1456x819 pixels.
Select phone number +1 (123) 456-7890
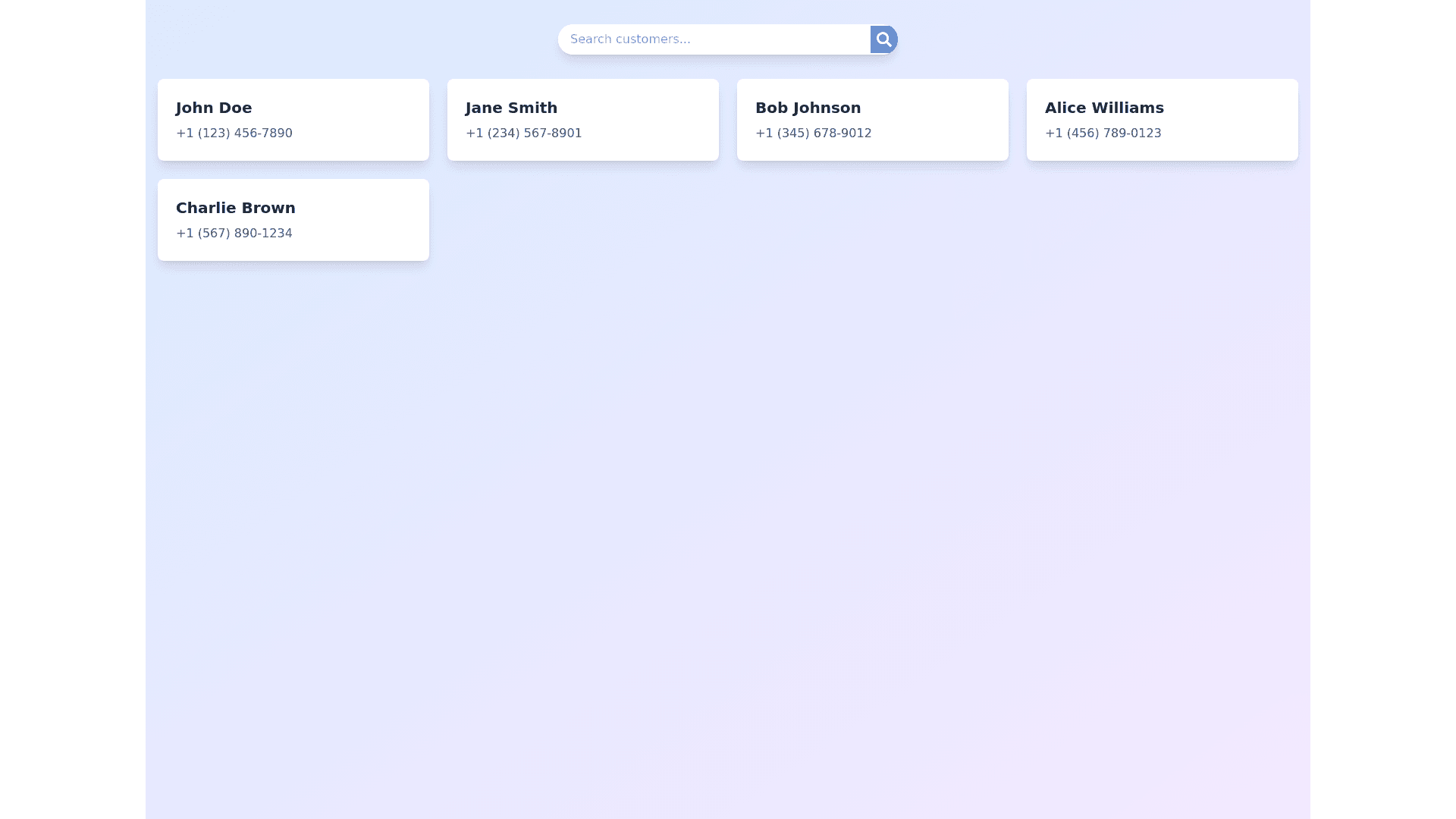pos(234,133)
